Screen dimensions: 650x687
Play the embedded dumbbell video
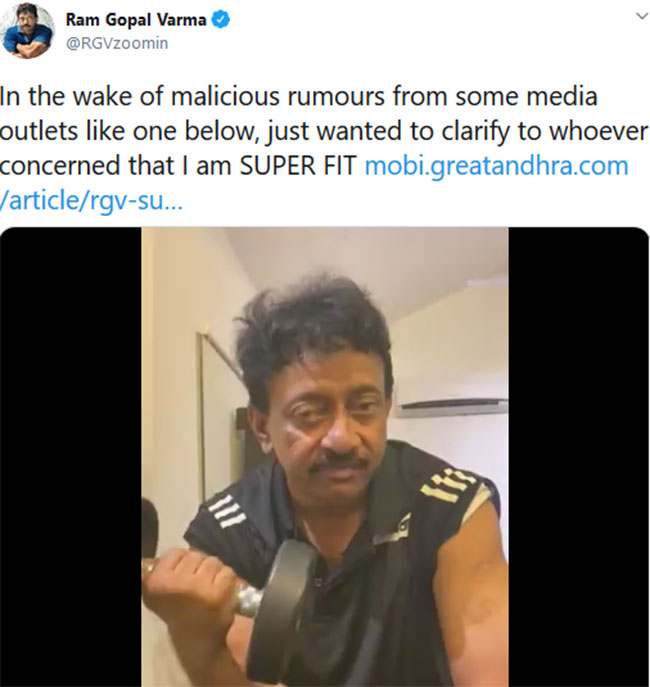pyautogui.click(x=325, y=457)
